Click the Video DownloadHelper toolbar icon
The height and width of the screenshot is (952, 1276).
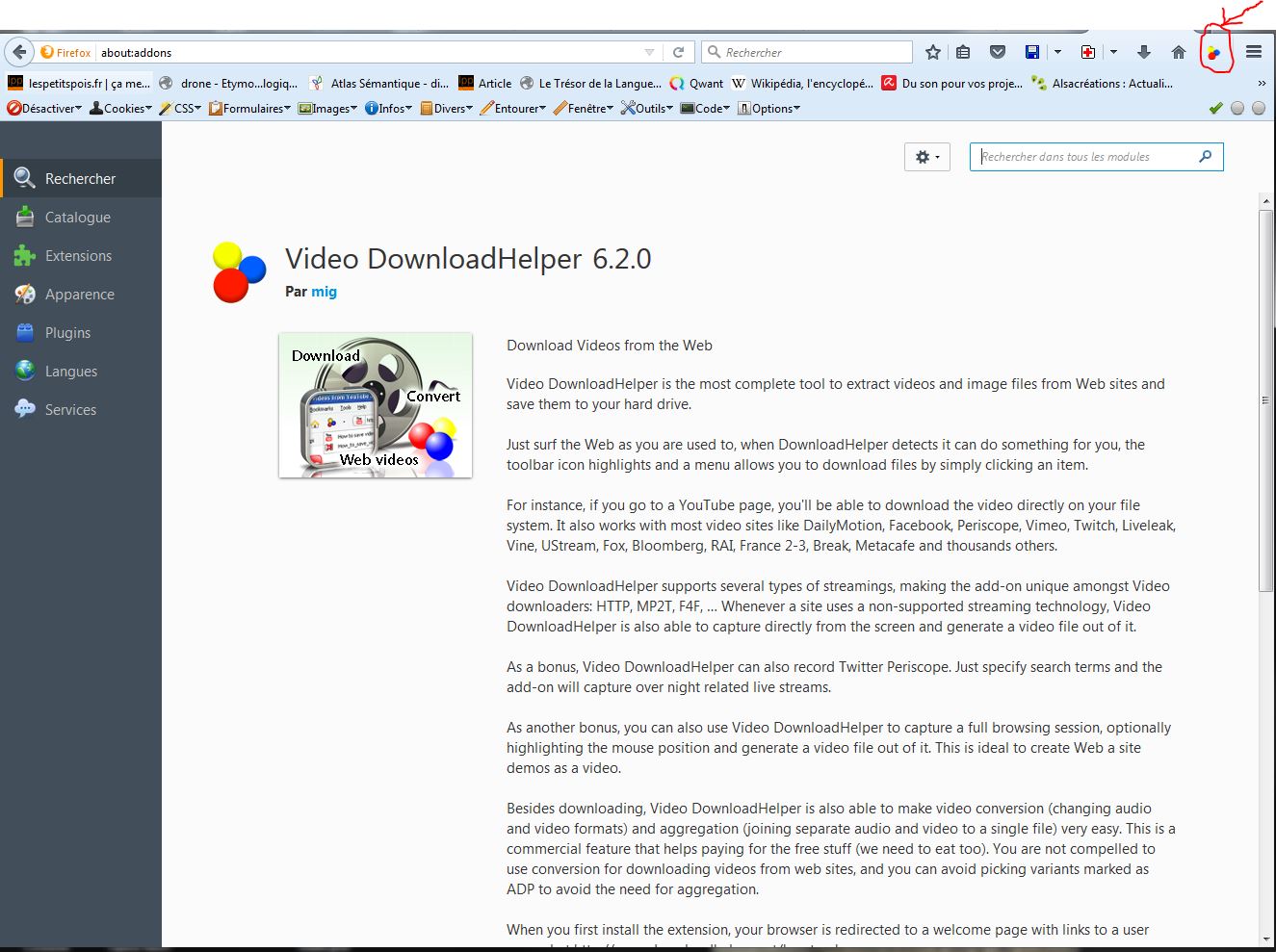pyautogui.click(x=1213, y=53)
